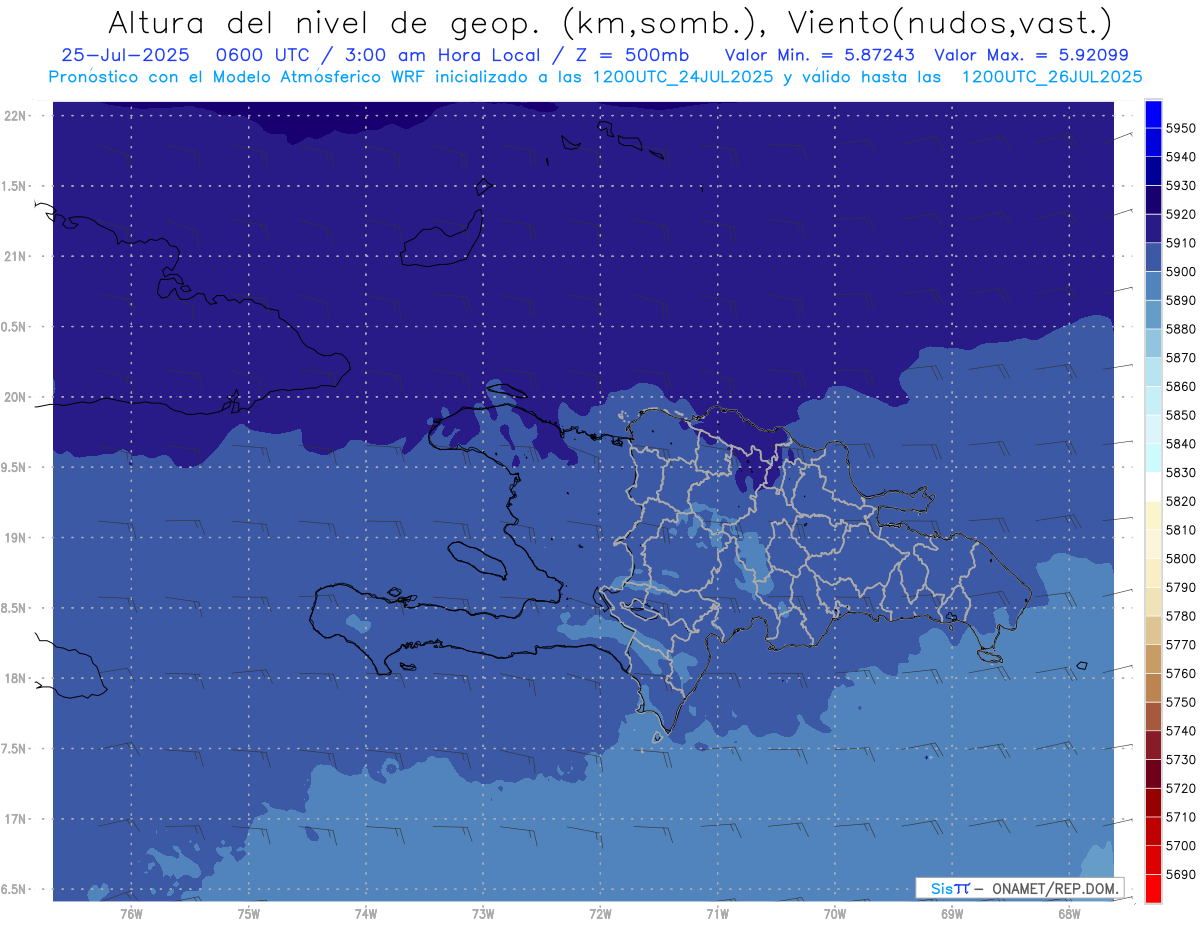The image size is (1200, 927).
Task: Pick the colorbar swatch between 5900 and 5910
Action: 1153,257
